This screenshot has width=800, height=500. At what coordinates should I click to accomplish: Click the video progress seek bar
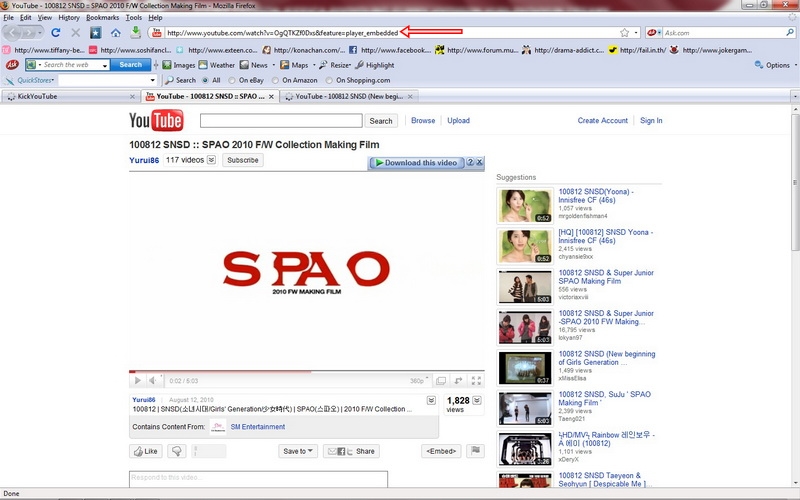click(307, 371)
